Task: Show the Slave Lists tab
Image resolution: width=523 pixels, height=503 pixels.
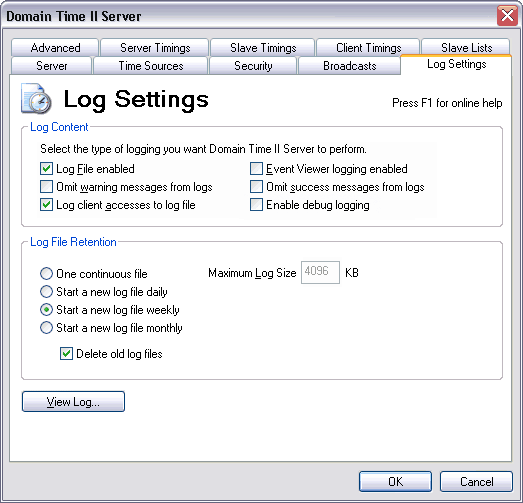Action: (466, 48)
